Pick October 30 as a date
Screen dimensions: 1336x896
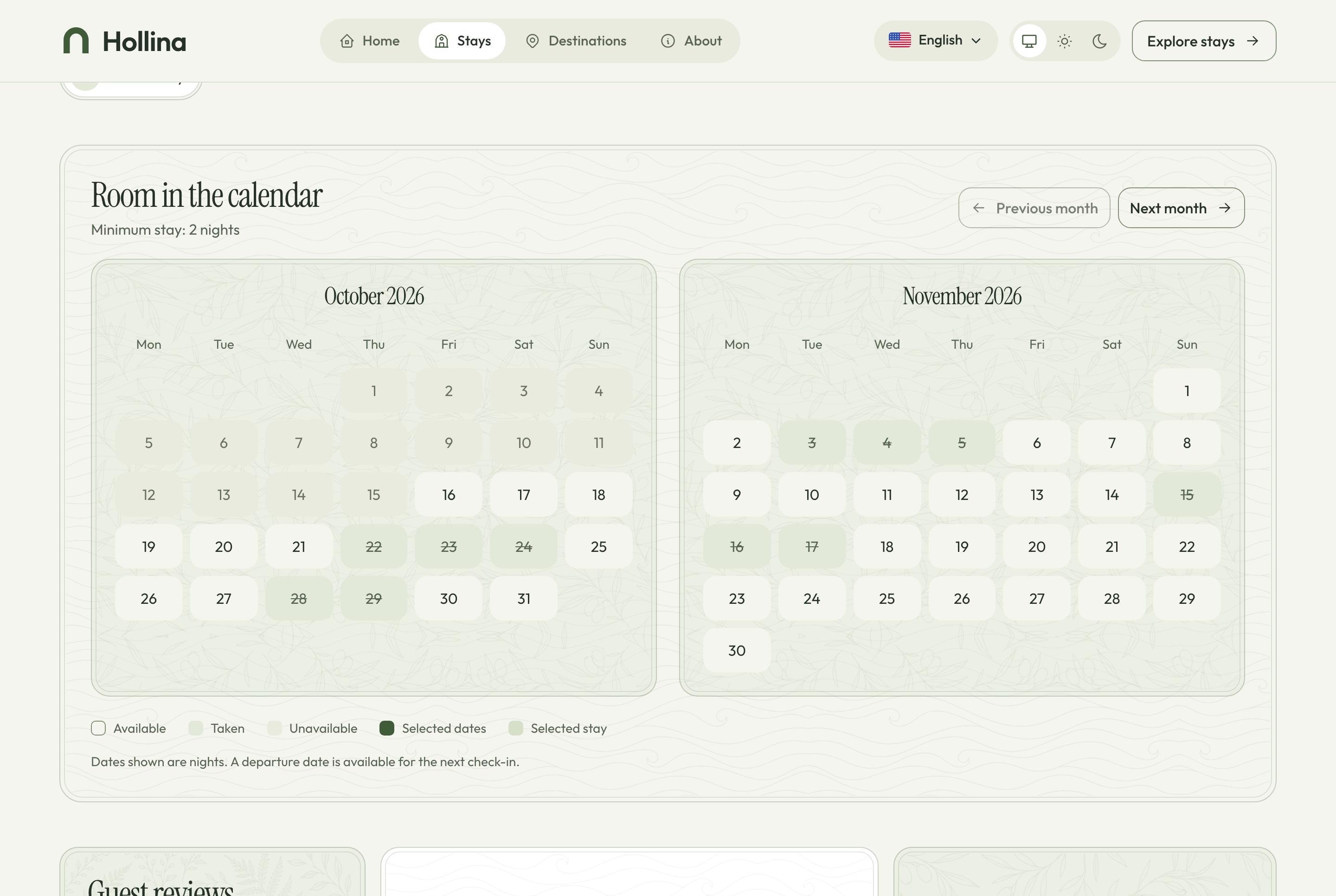[449, 599]
